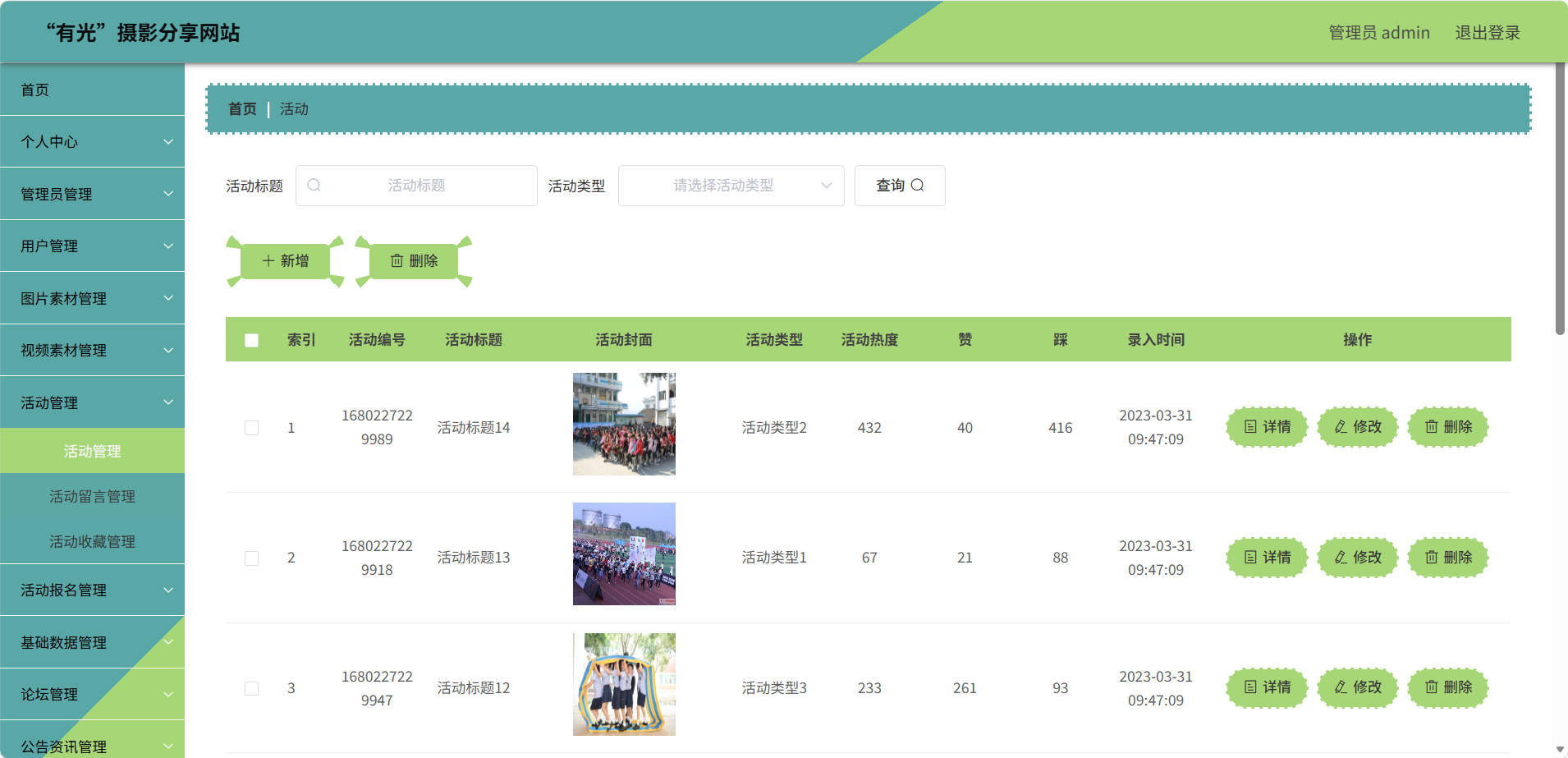Go to 首页 in the sidebar
This screenshot has height=758, width=1568.
point(92,90)
